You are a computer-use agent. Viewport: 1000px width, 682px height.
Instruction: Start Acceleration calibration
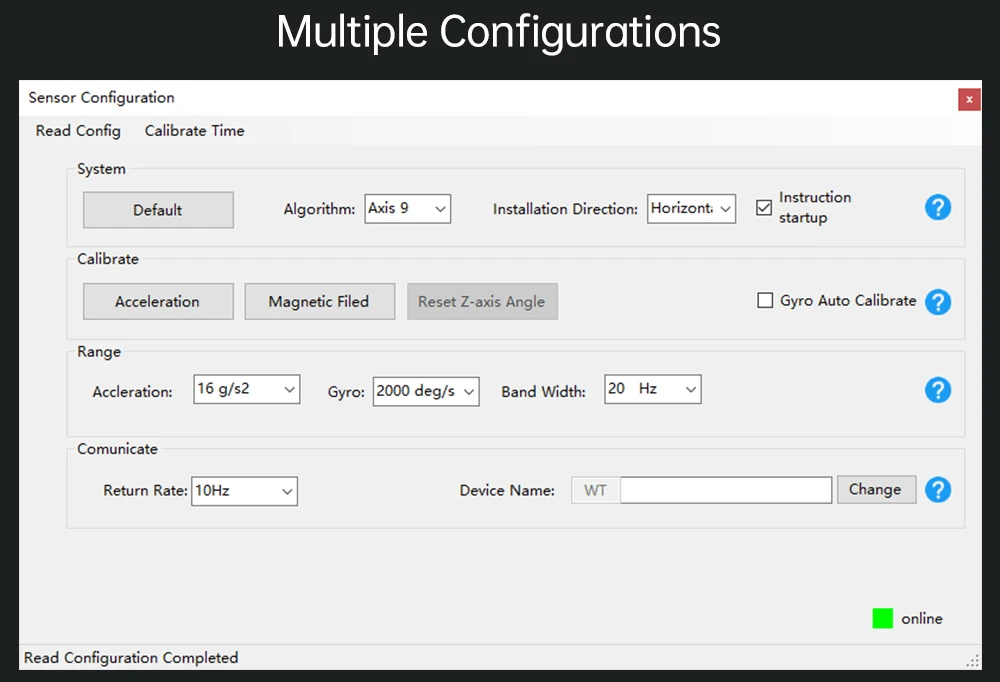pos(158,301)
